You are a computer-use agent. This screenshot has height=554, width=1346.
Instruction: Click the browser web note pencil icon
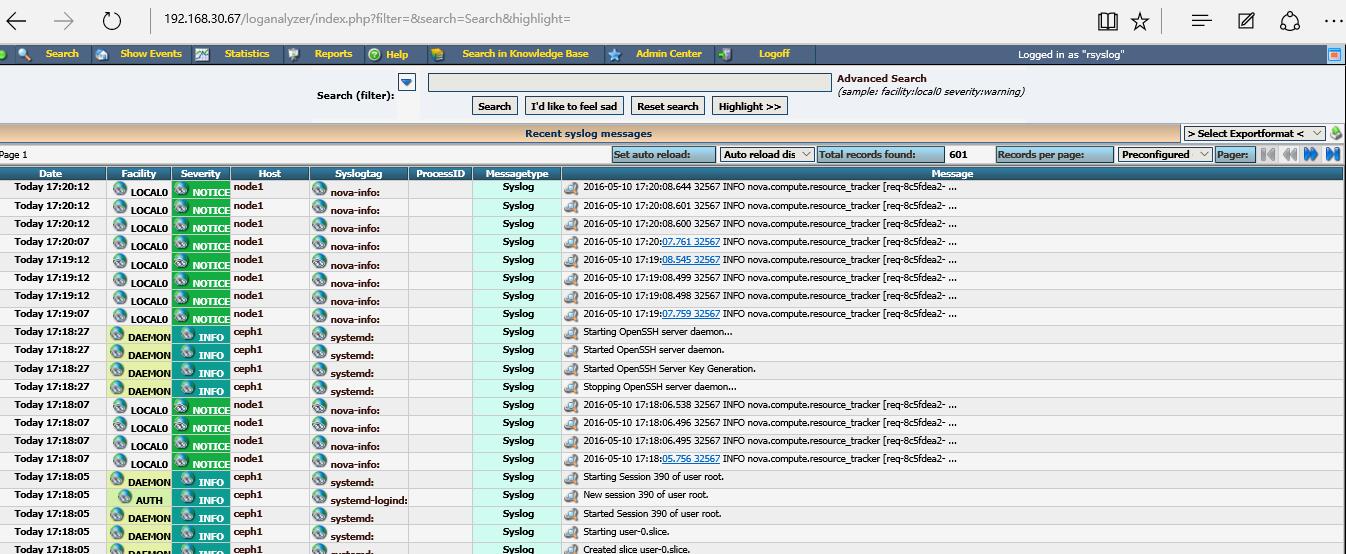point(1246,20)
